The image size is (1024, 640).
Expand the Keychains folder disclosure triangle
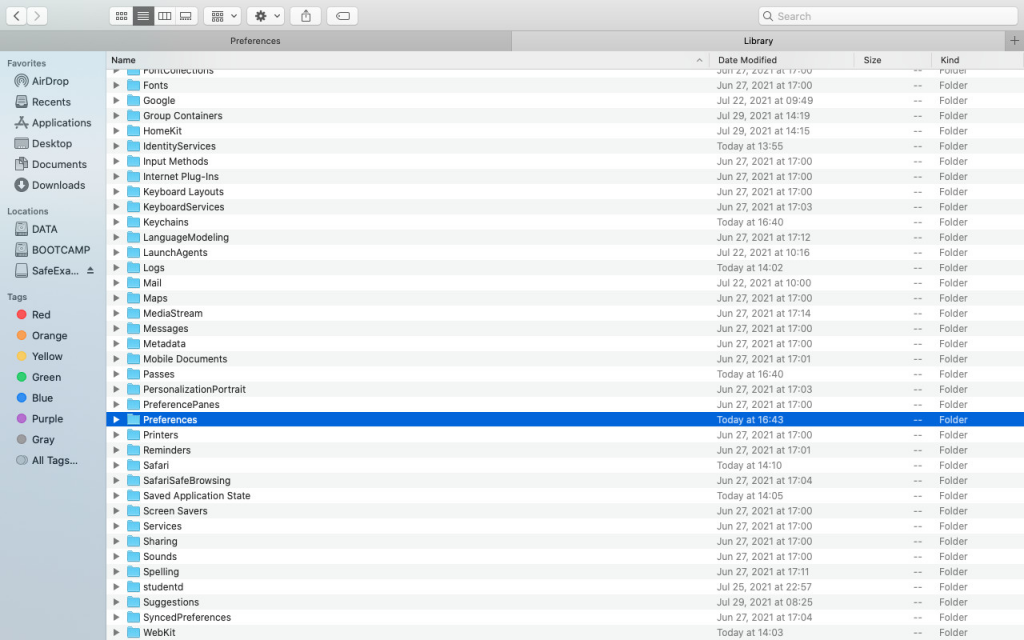117,222
